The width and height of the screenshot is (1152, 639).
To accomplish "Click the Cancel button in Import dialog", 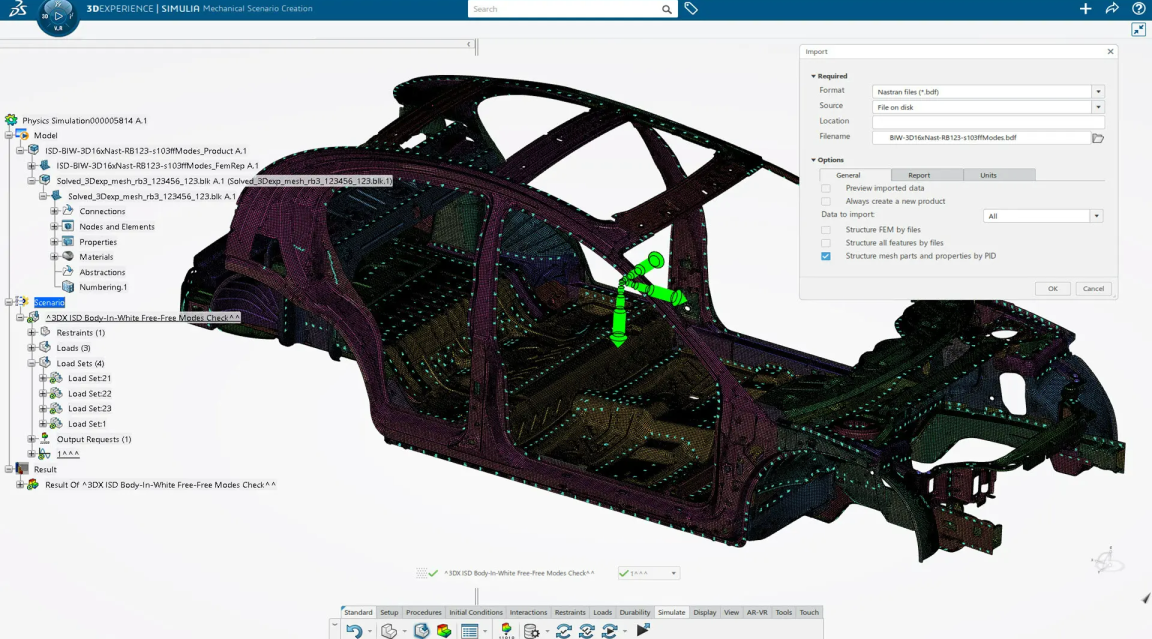I will (x=1093, y=288).
